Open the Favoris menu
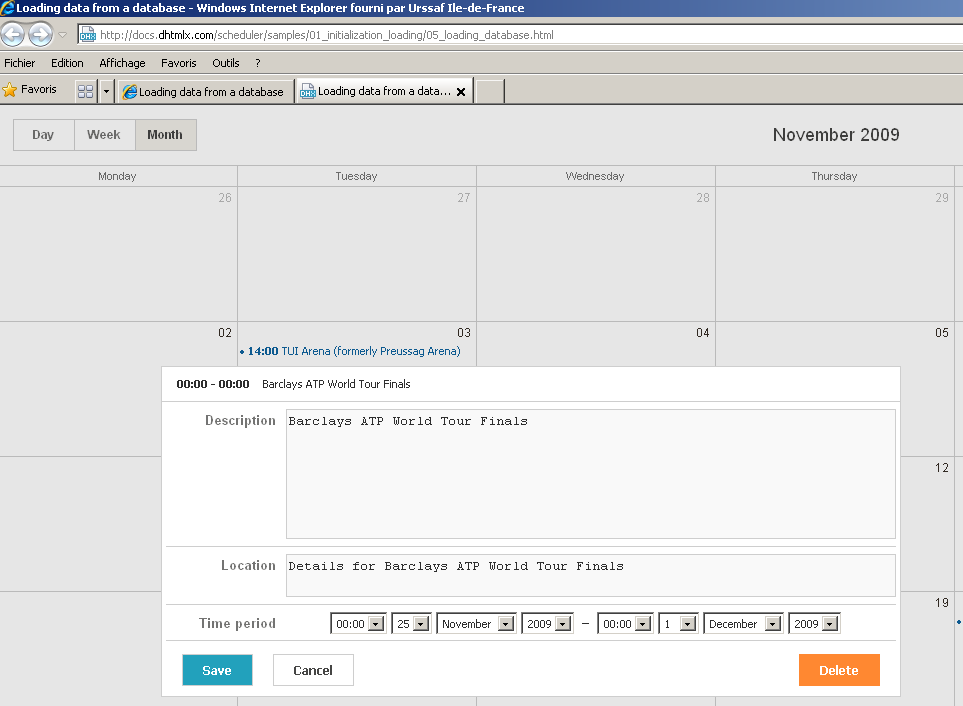The image size is (963, 706). coord(179,63)
